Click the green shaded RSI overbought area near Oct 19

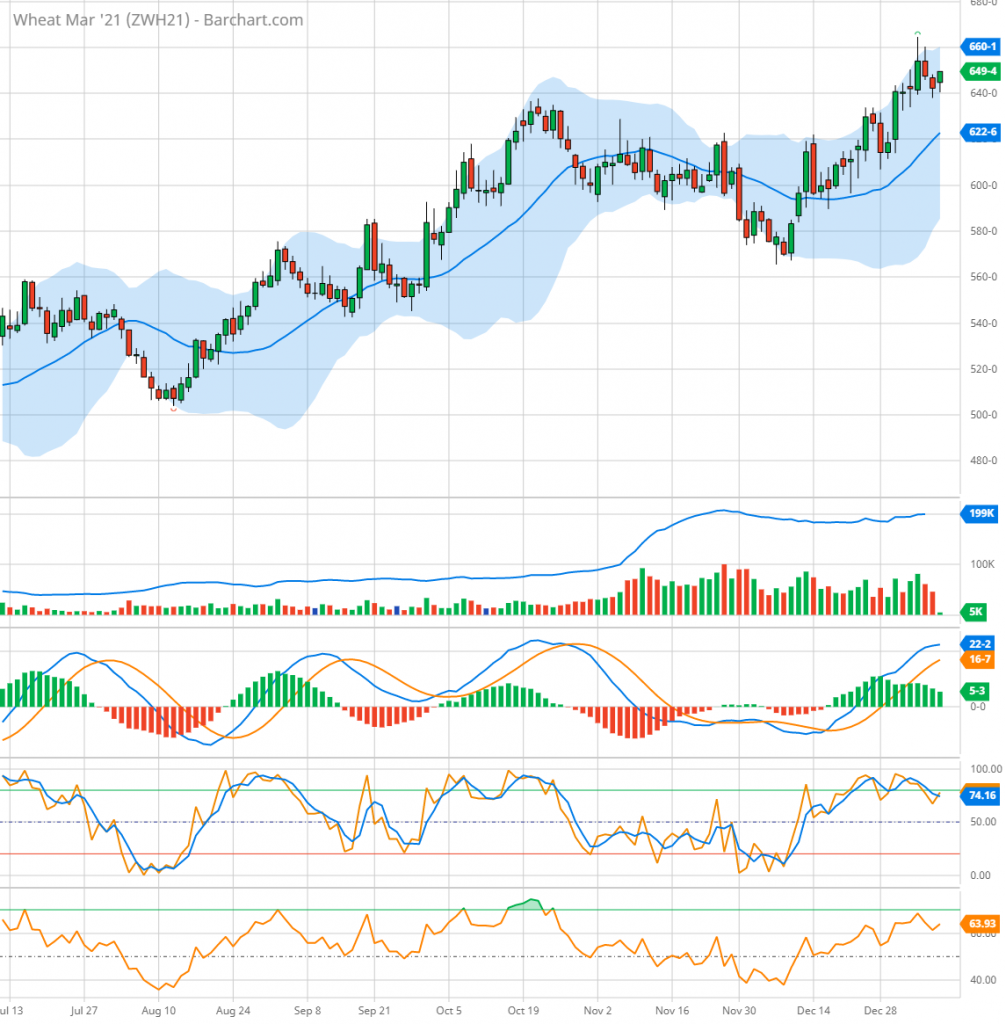[528, 904]
